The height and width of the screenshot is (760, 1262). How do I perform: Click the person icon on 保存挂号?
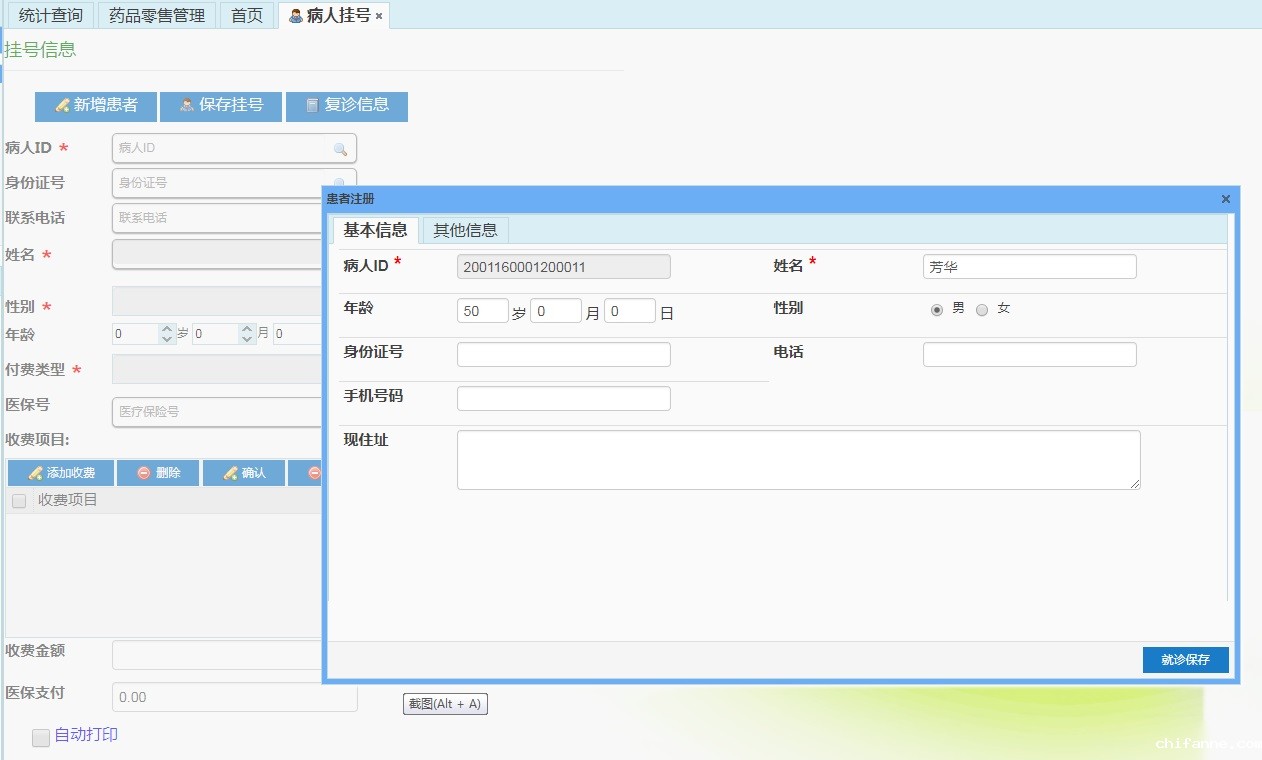(187, 105)
